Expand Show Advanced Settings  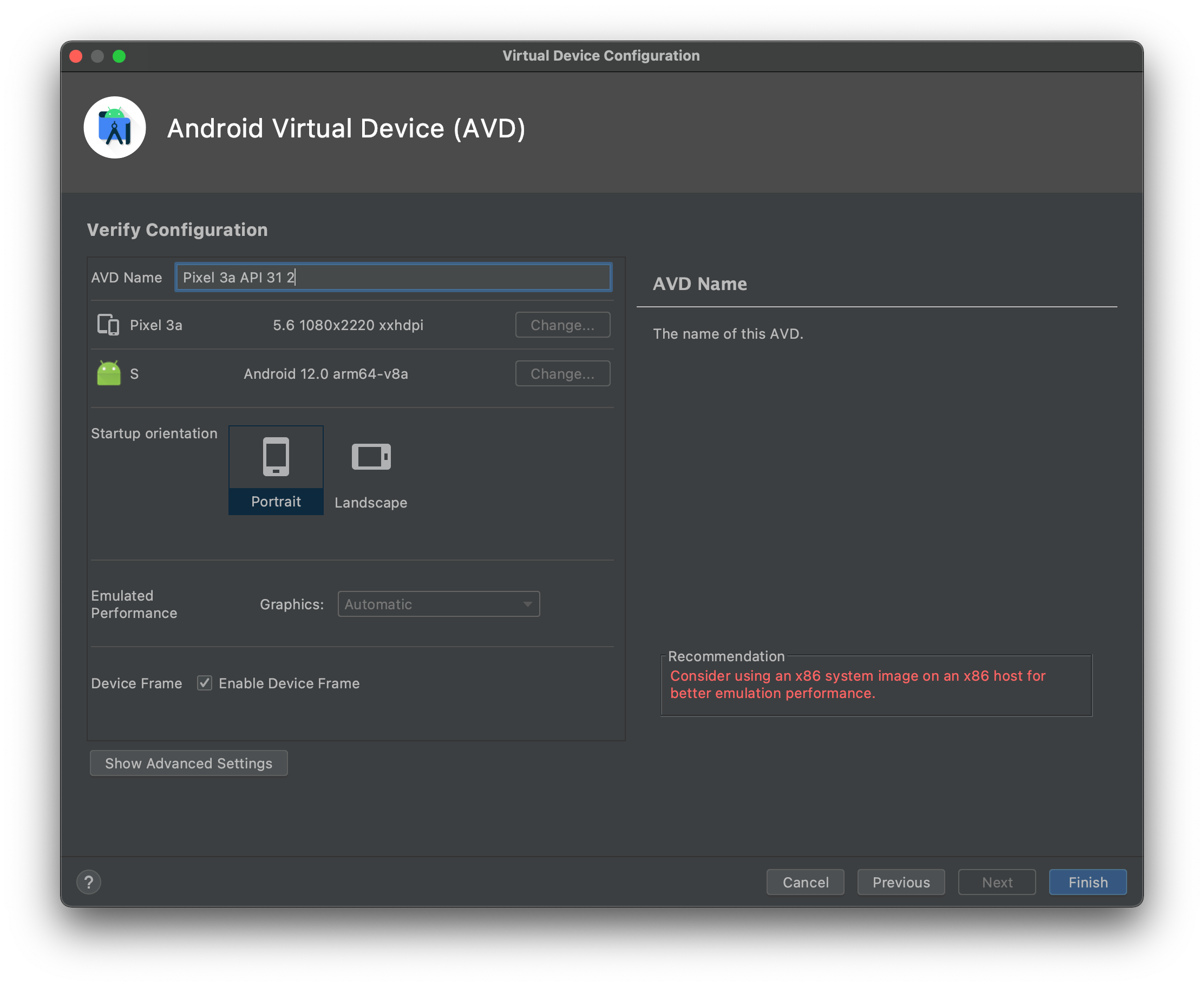pyautogui.click(x=189, y=763)
